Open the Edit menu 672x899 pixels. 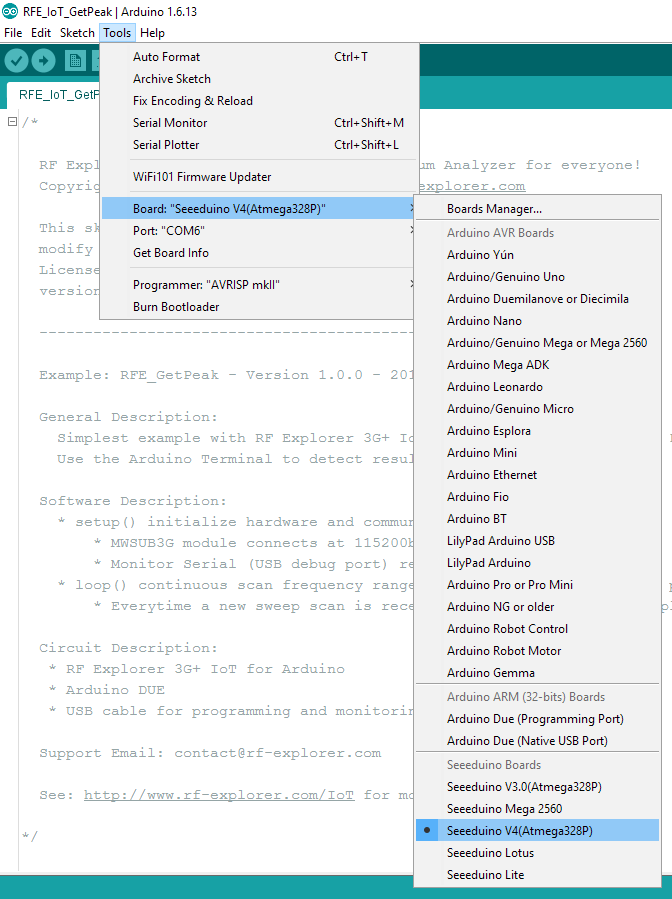point(41,33)
